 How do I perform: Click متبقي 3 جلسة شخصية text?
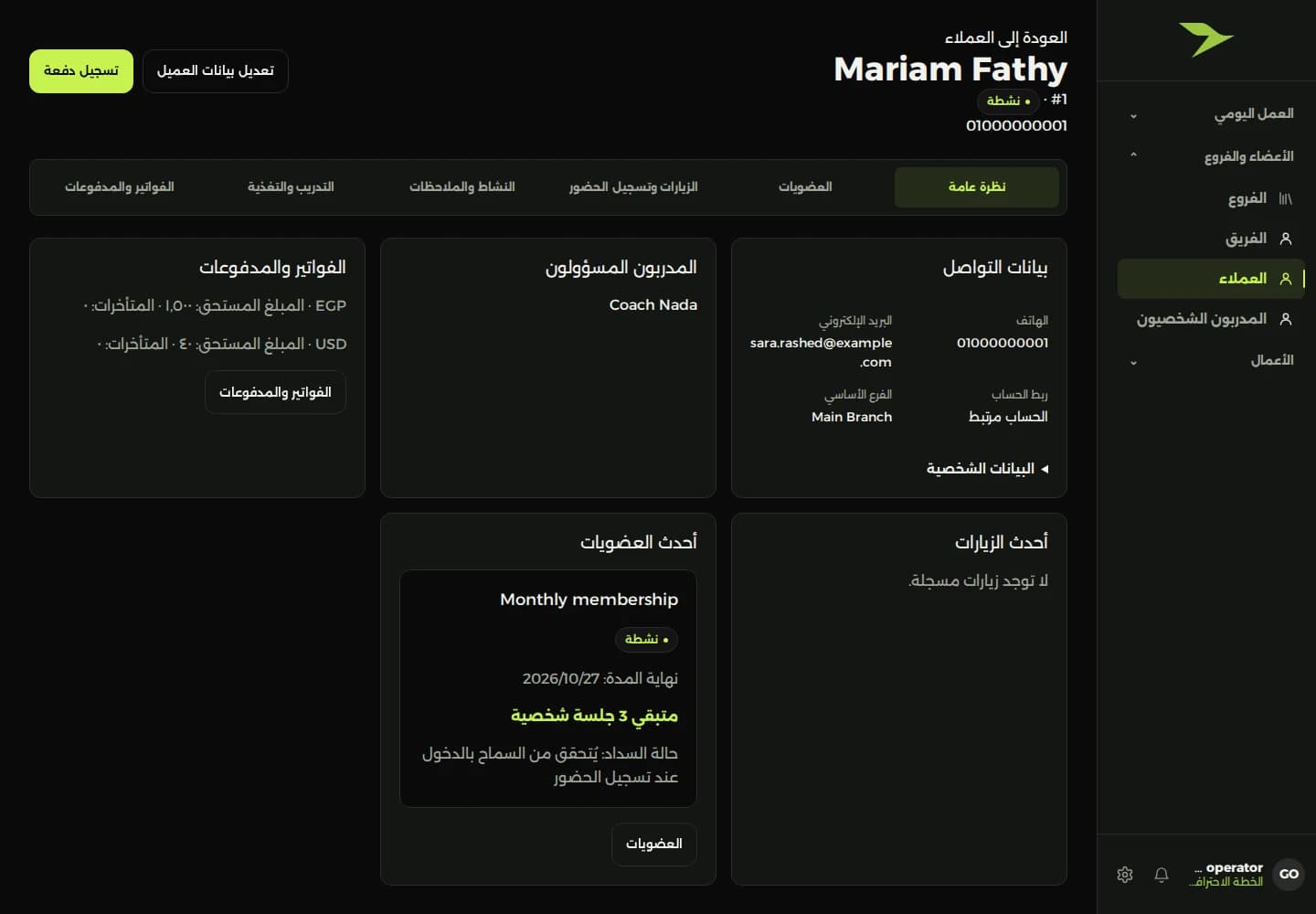coord(594,716)
